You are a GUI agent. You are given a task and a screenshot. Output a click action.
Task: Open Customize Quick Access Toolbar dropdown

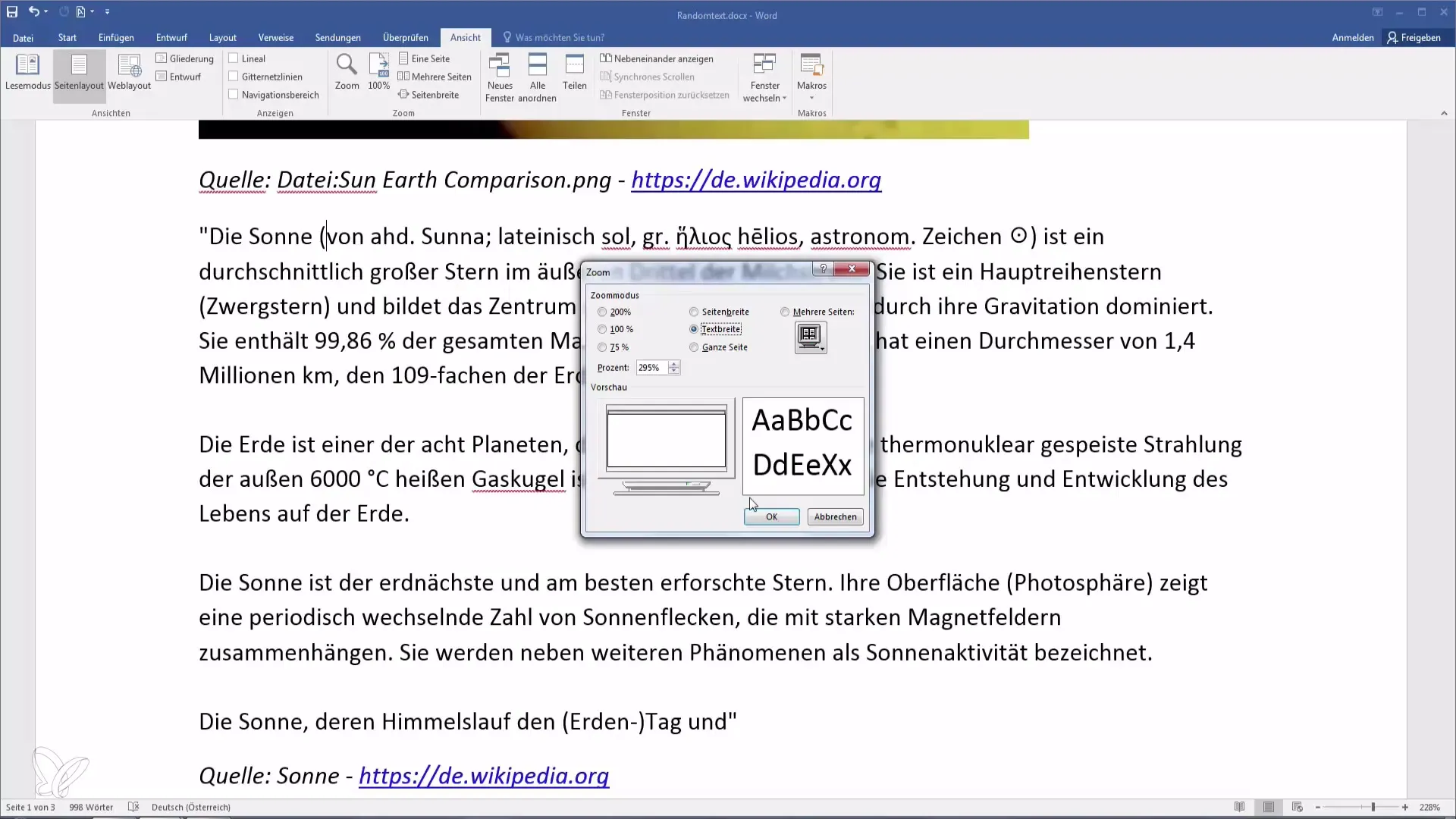point(107,12)
